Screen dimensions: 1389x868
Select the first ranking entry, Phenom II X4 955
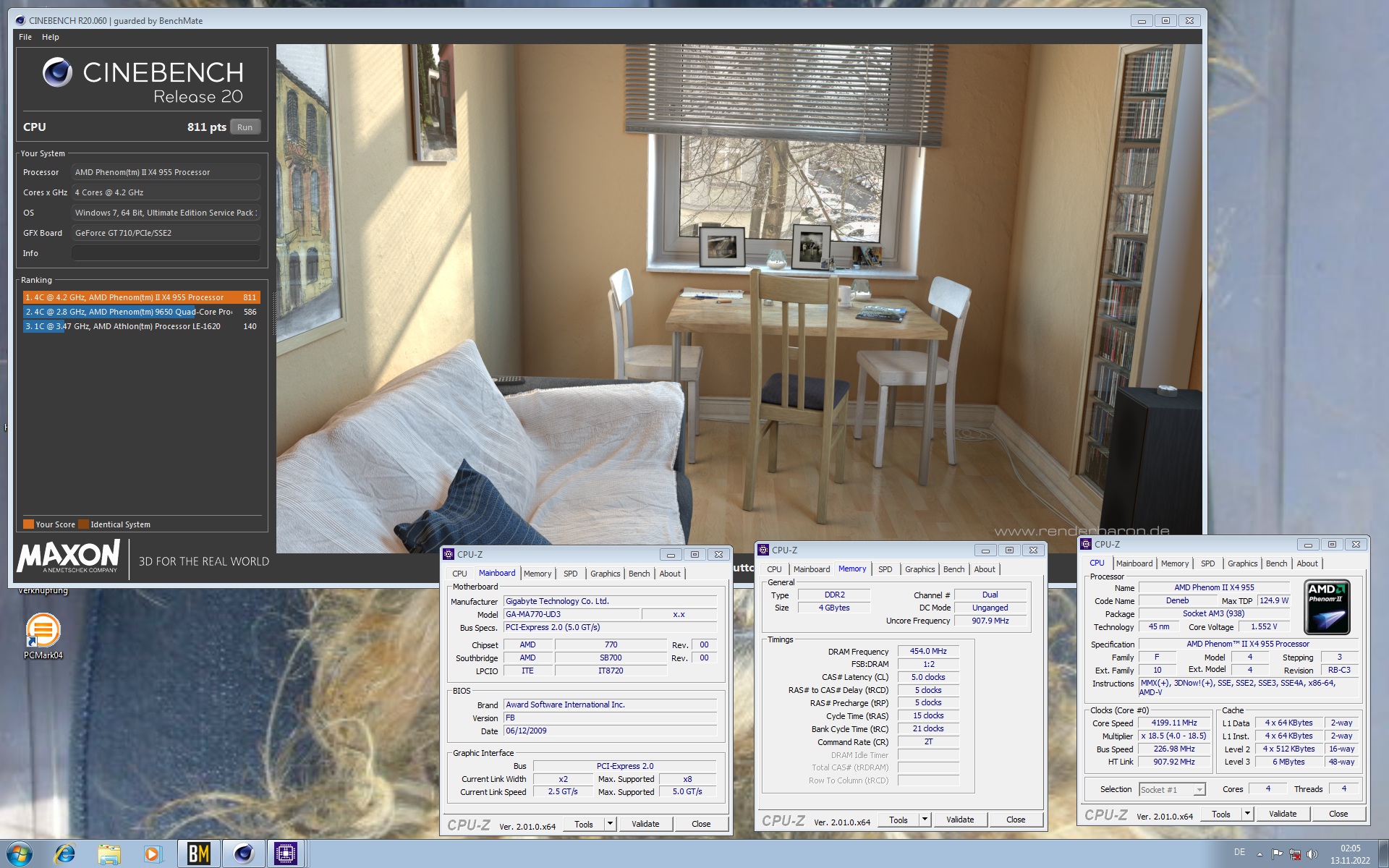coord(141,297)
